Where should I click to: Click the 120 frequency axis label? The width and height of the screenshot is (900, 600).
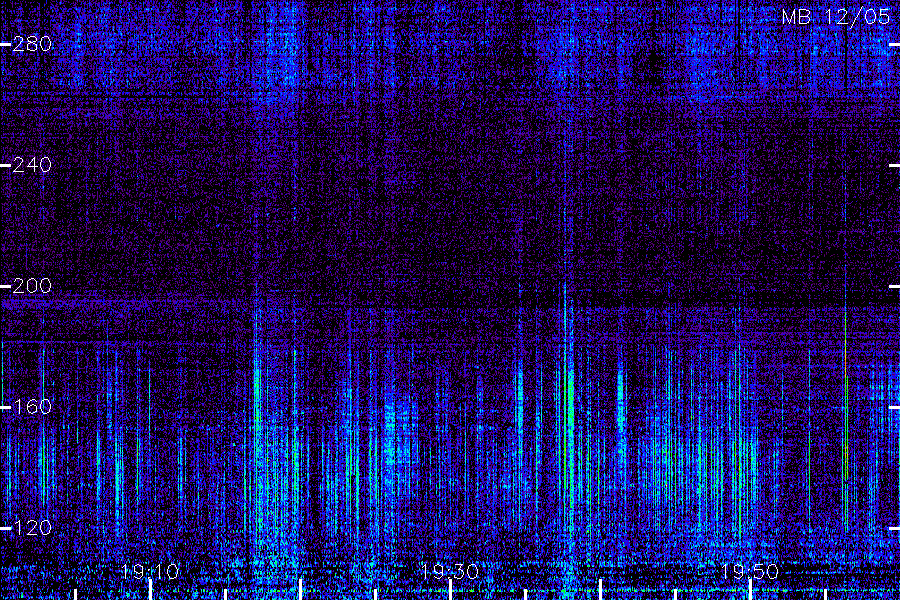pyautogui.click(x=32, y=528)
